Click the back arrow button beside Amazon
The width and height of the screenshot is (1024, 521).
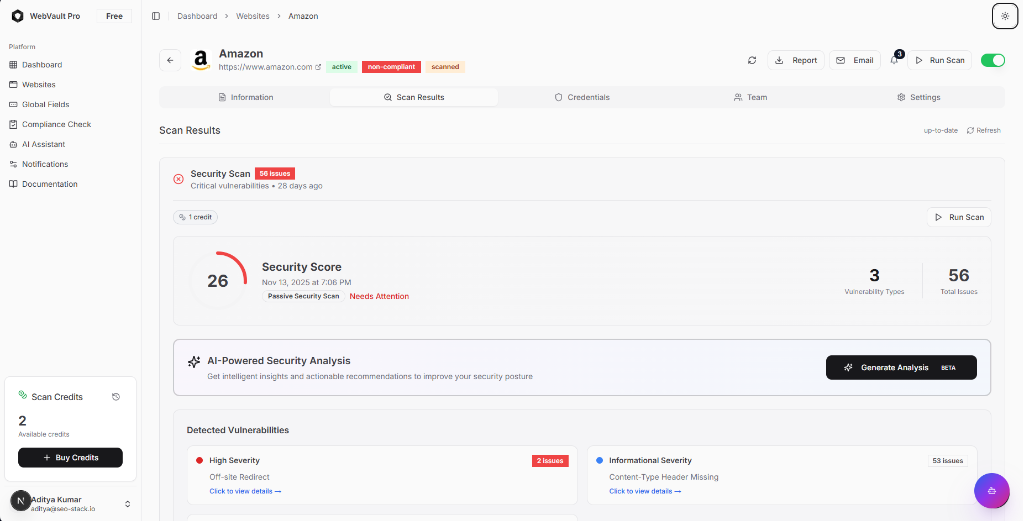[170, 60]
